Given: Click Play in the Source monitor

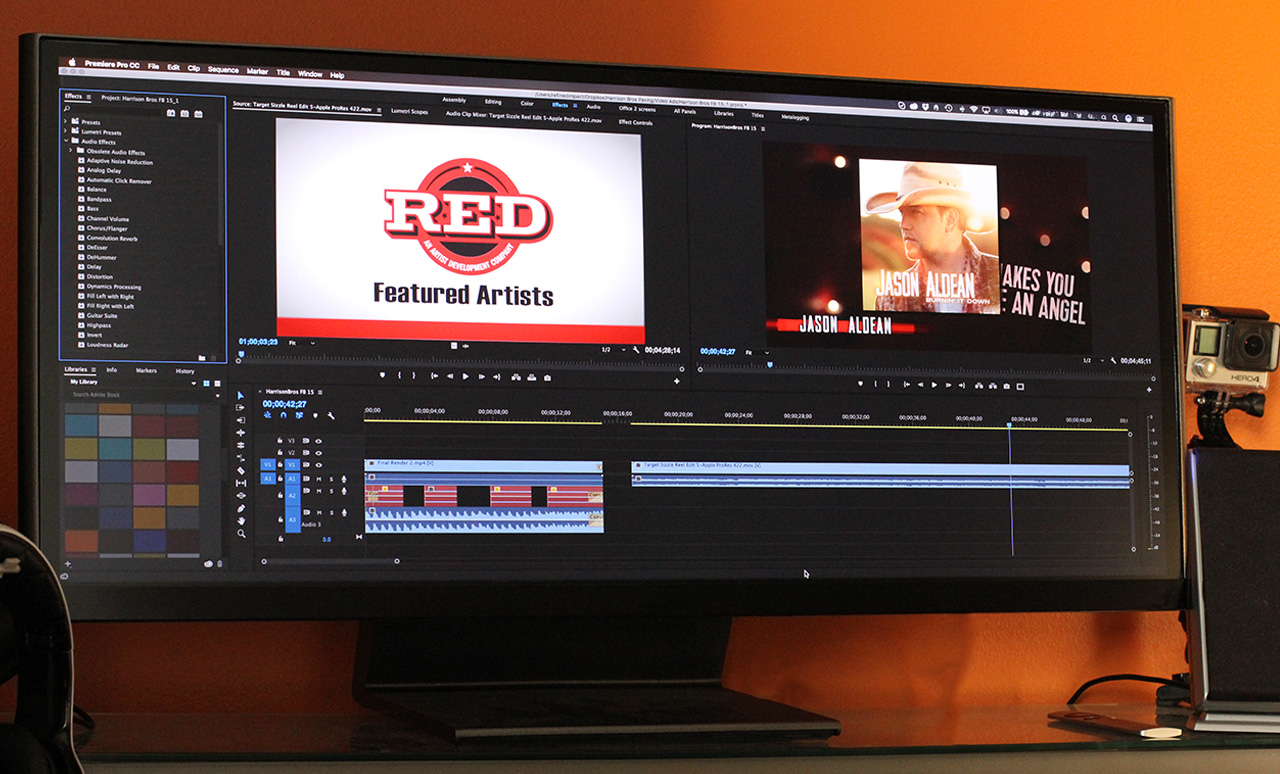Looking at the screenshot, I should (465, 377).
